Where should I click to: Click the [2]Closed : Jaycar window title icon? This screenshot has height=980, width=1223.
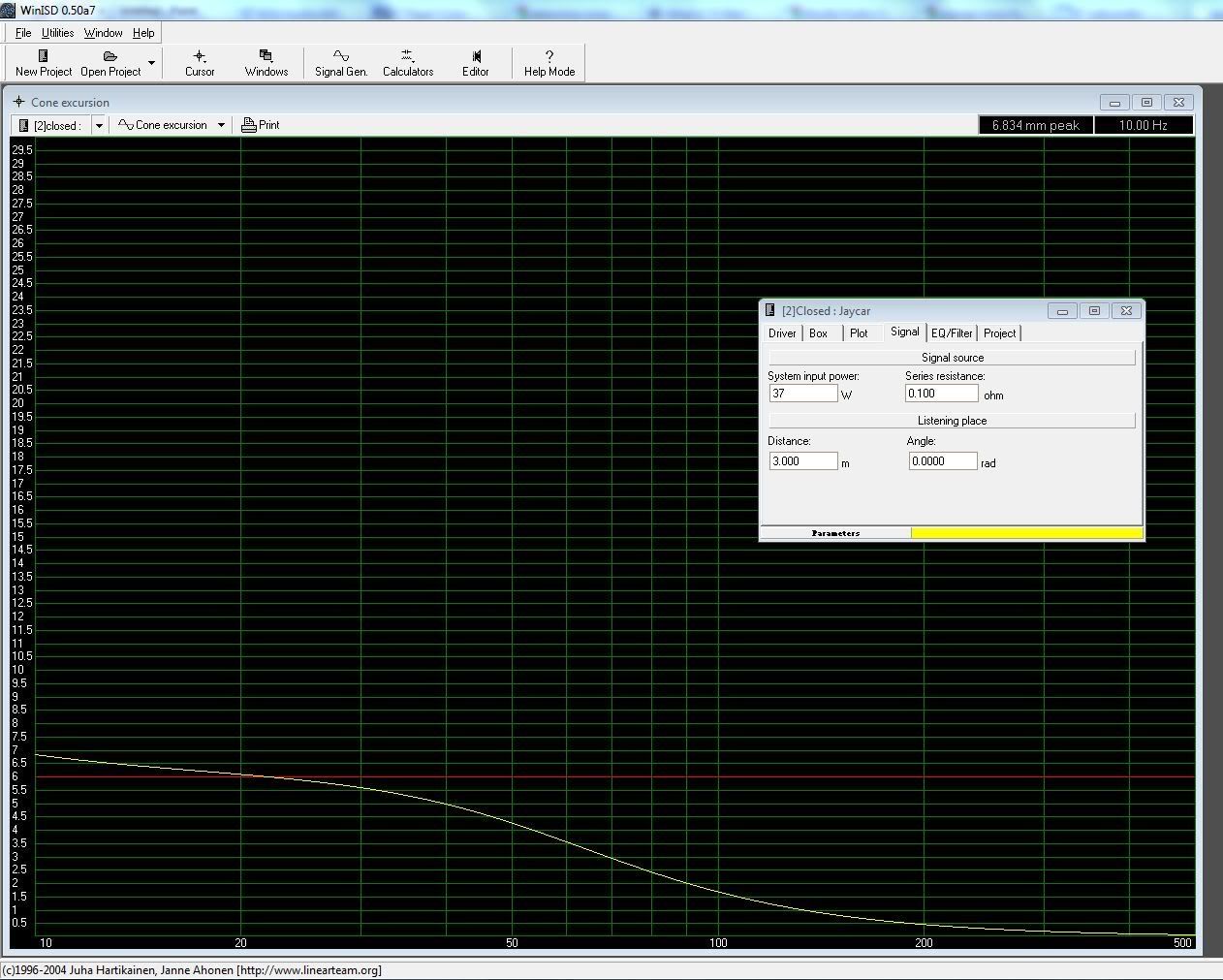coord(770,310)
